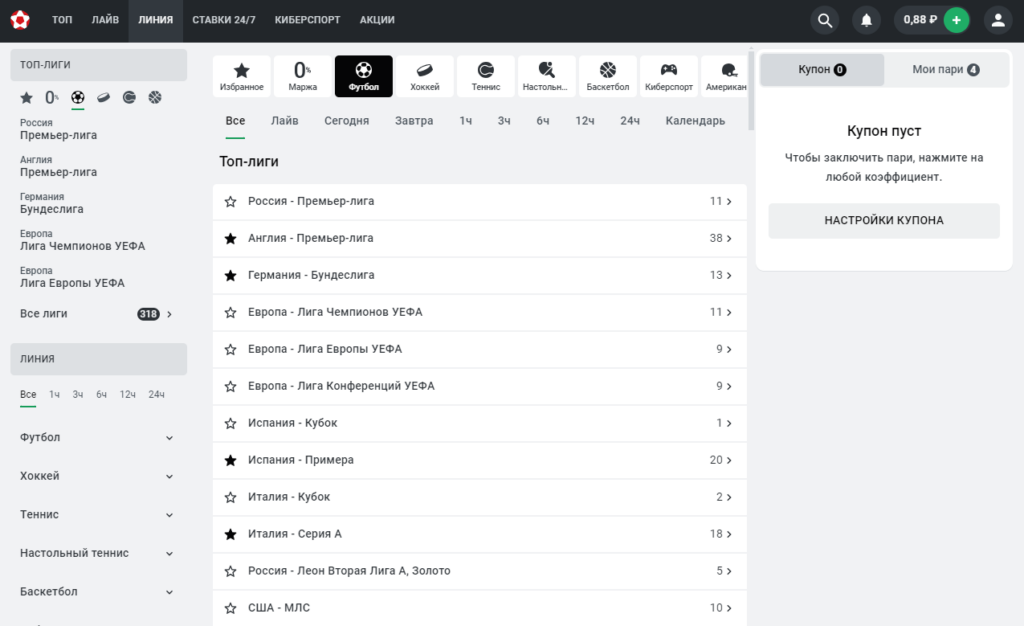
Task: Favorite Лига Конференций УЕФА star
Action: point(231,386)
